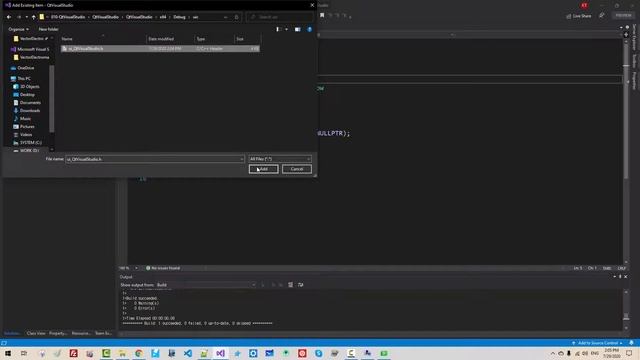Open Task View on taskbar
The width and height of the screenshot is (640, 360).
[x=24, y=353]
